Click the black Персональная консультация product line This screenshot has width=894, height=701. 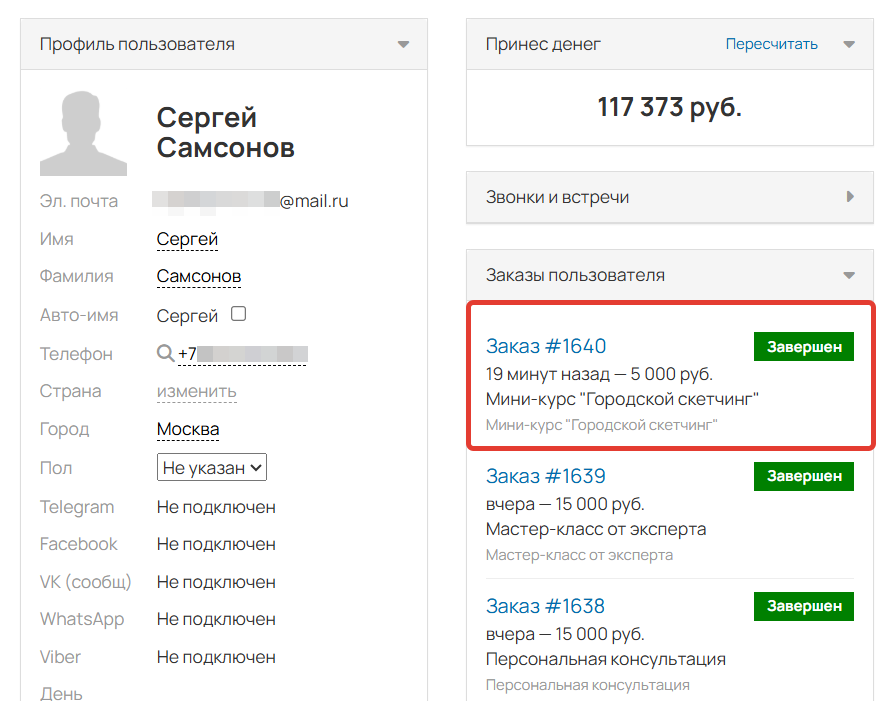pyautogui.click(x=606, y=659)
